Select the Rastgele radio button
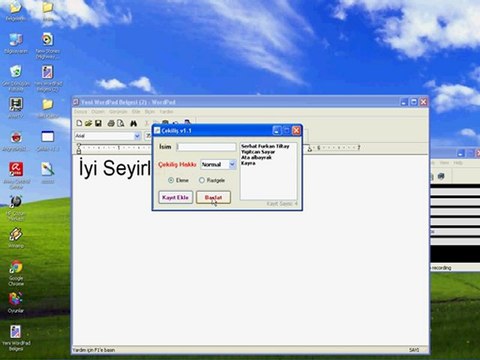This screenshot has height=360, width=480. (x=202, y=180)
